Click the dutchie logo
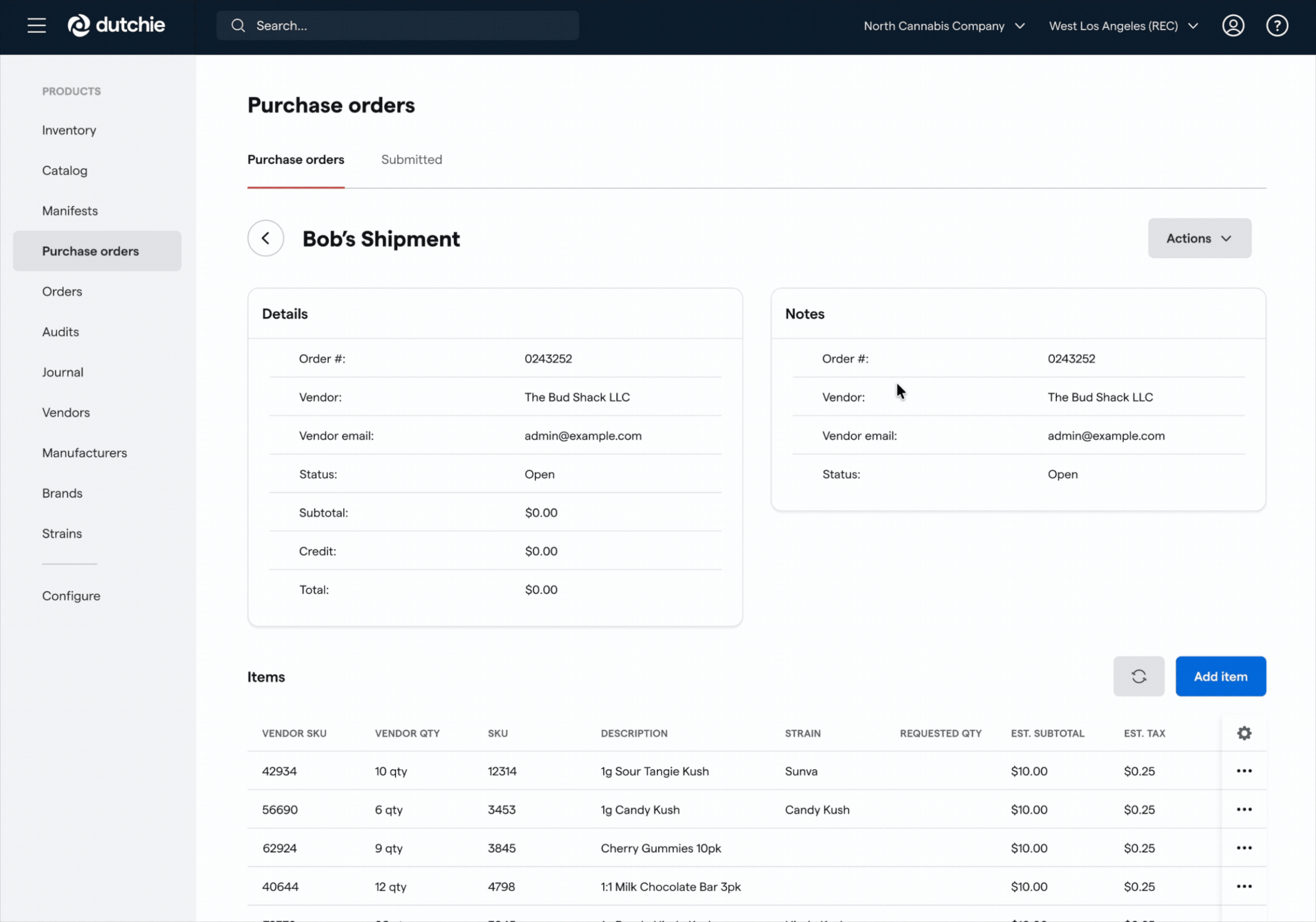The image size is (1316, 922). [116, 25]
